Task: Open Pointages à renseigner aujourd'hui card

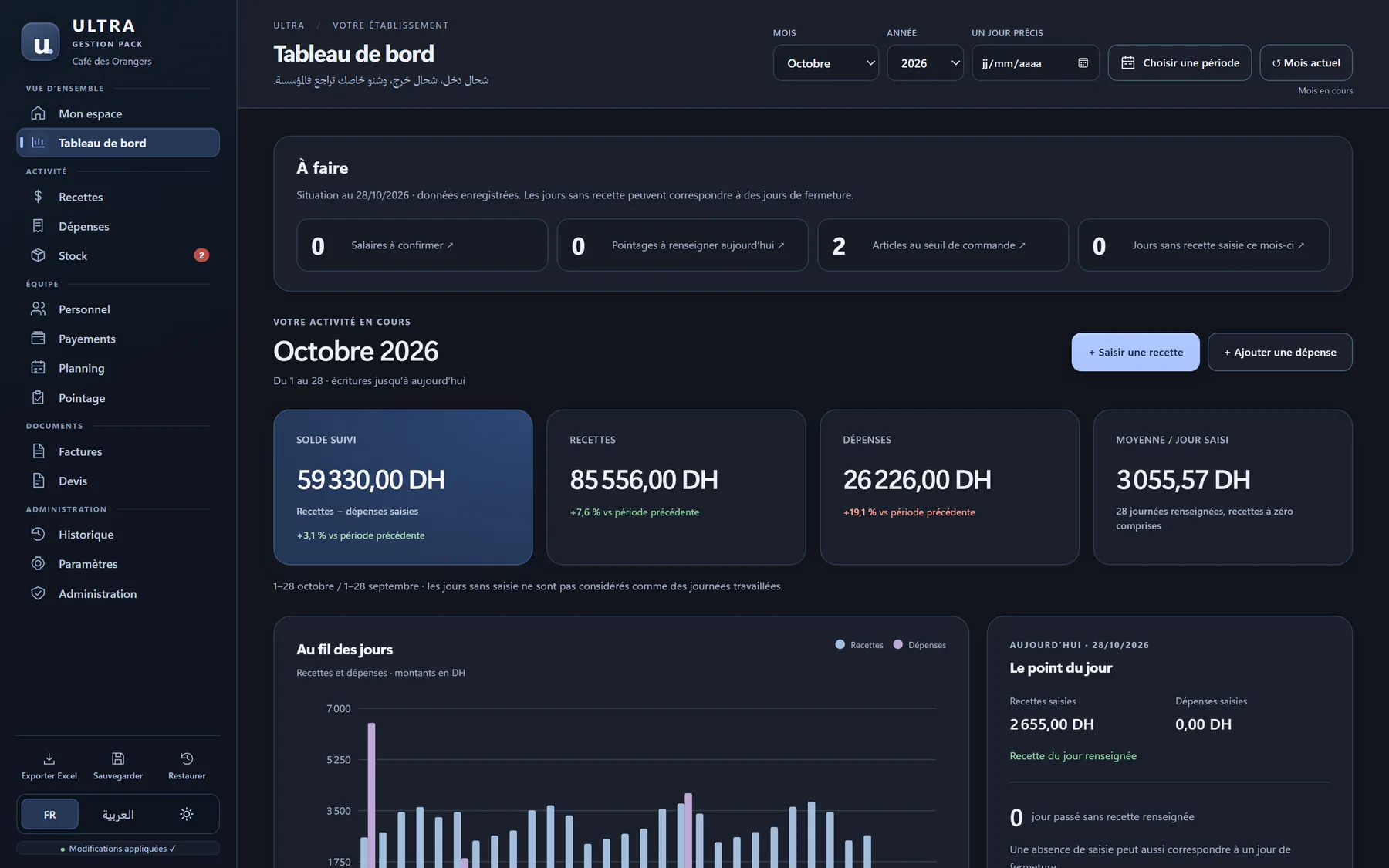Action: coord(683,245)
